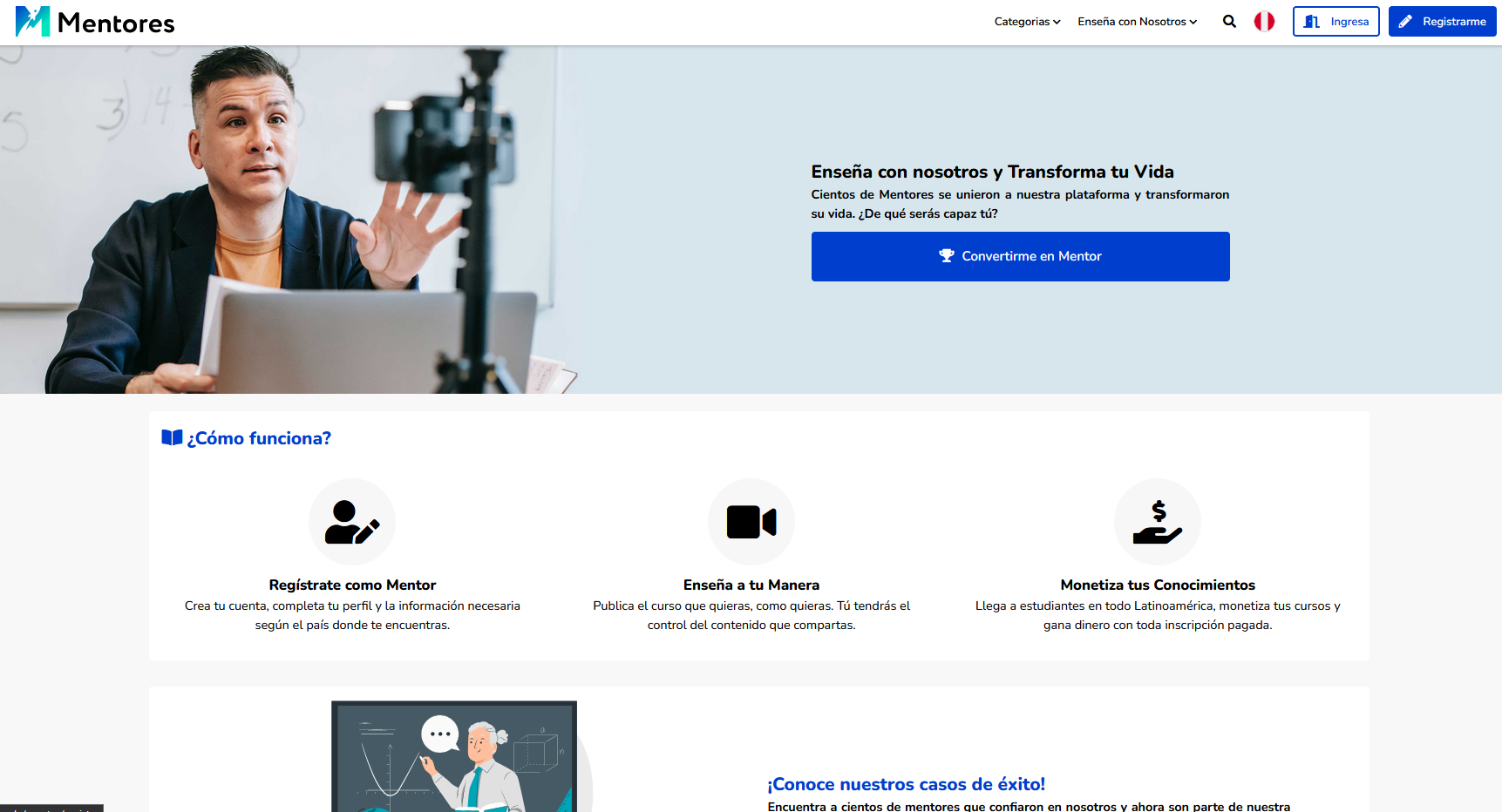
Task: Click Convertirme en Mentor button
Action: pos(1020,256)
